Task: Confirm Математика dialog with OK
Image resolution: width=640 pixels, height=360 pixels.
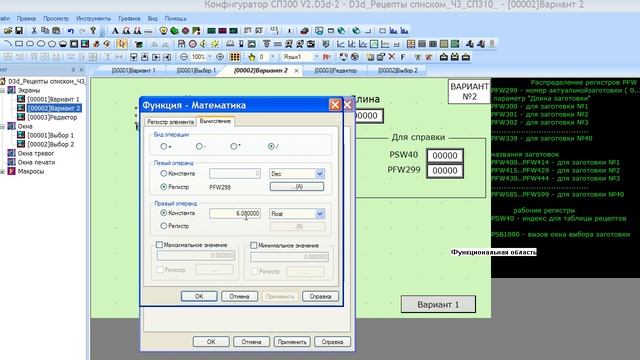Action: (199, 296)
